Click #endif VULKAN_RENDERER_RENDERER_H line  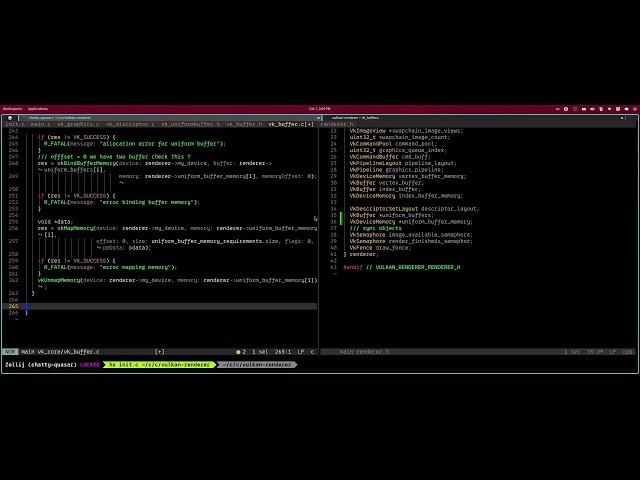[402, 267]
